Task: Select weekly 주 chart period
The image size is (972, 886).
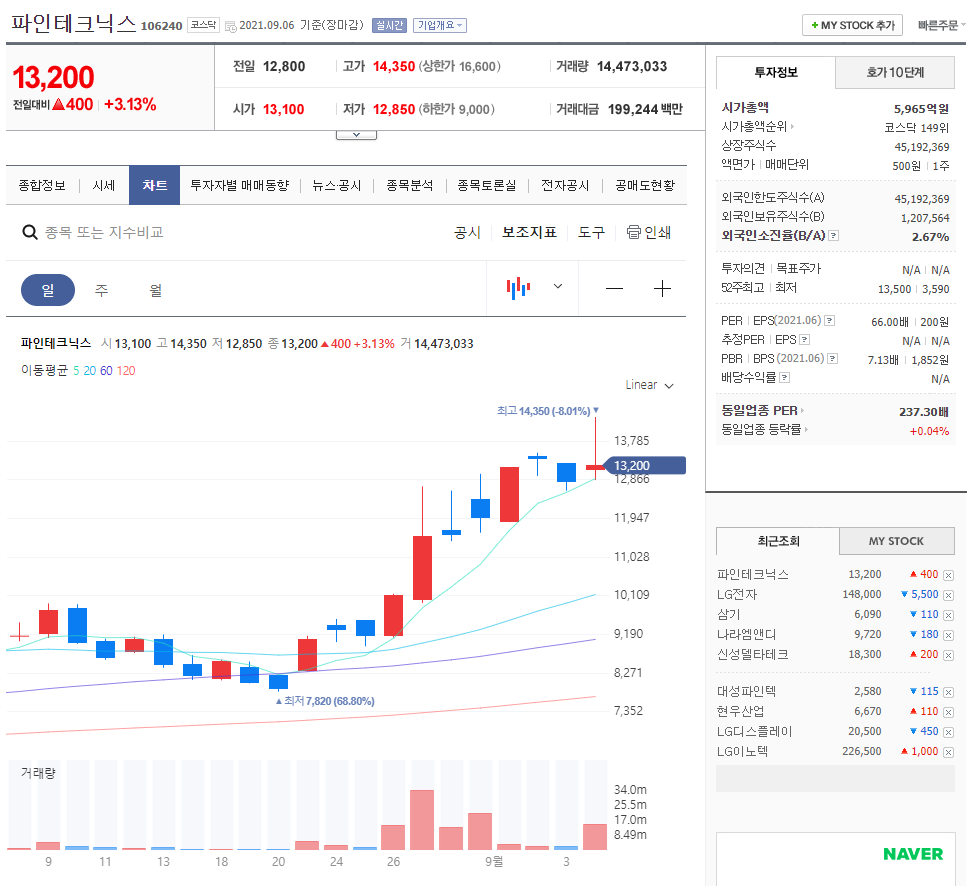Action: coord(101,290)
